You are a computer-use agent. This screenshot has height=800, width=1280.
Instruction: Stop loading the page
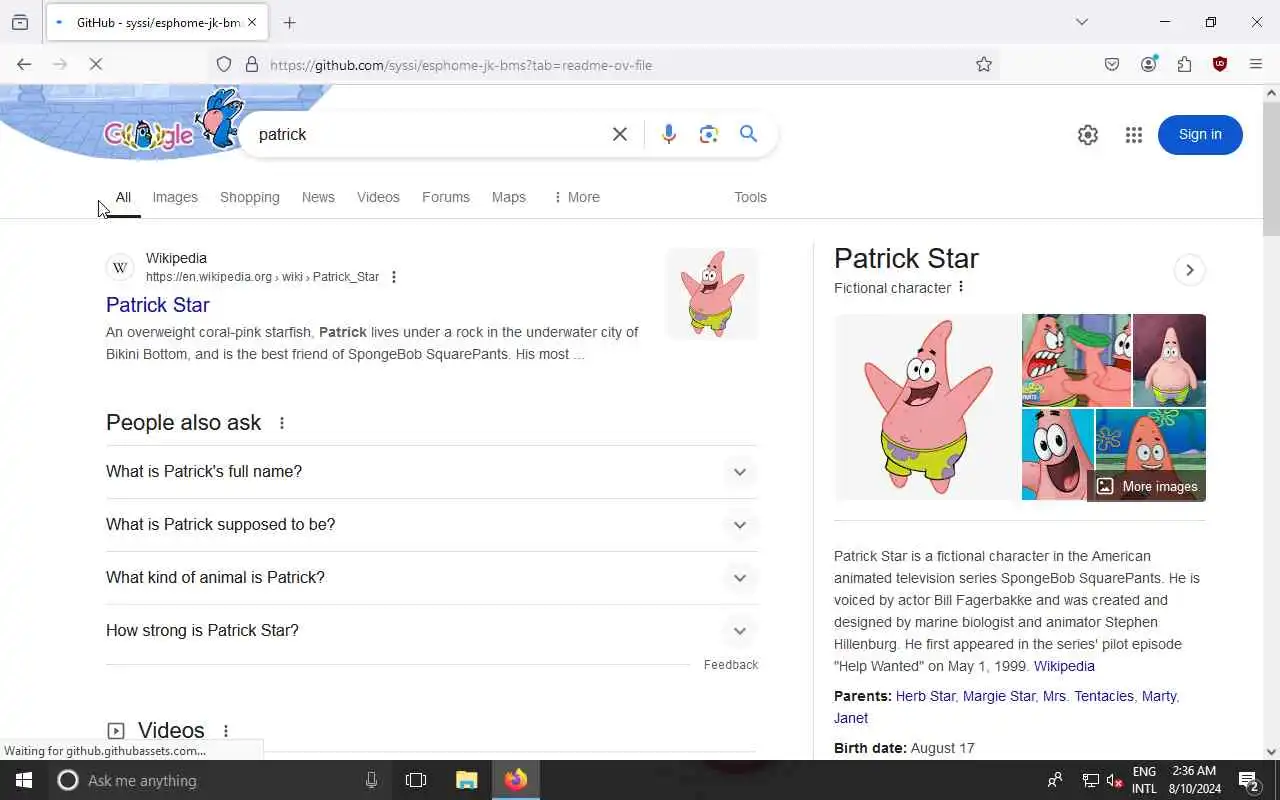(96, 65)
